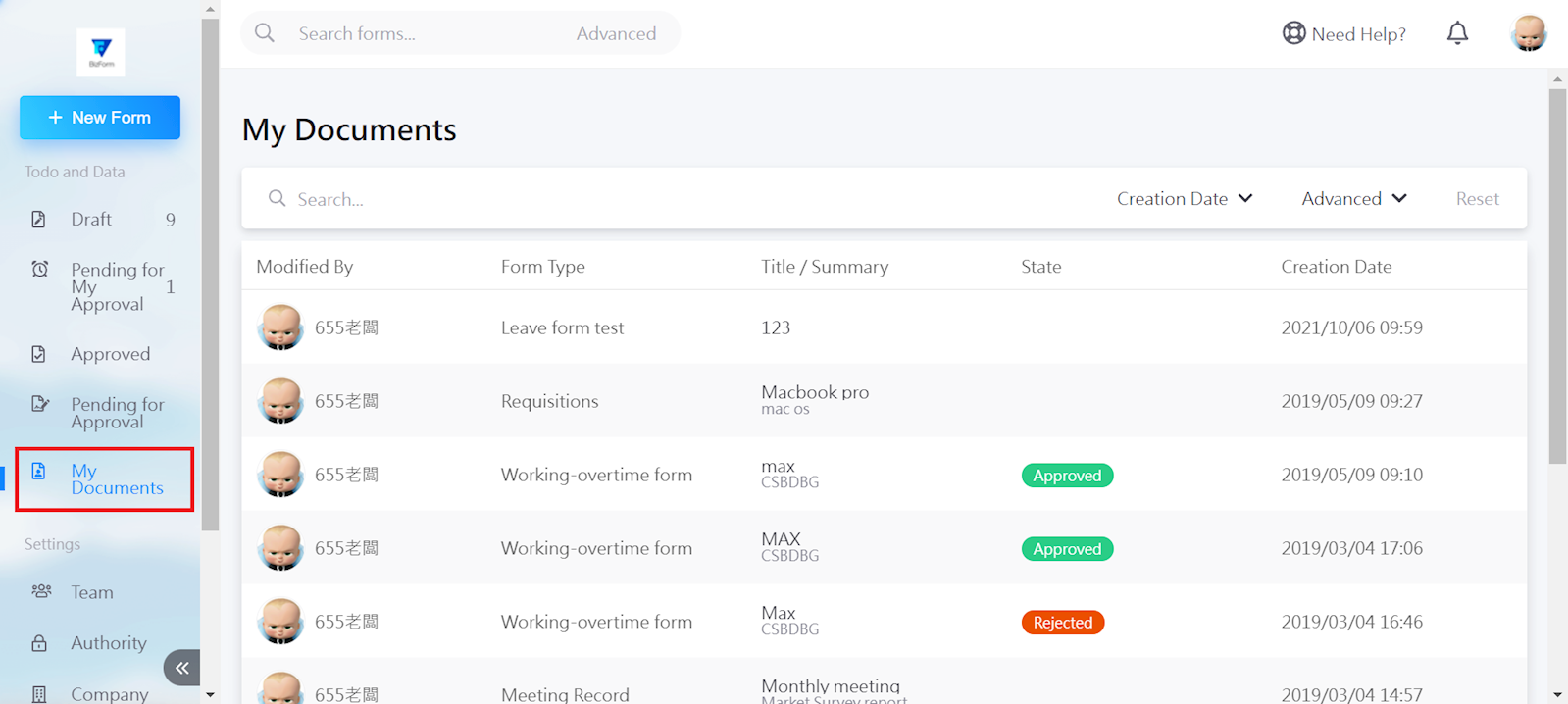Collapse sidebar with double-chevron button

[182, 668]
